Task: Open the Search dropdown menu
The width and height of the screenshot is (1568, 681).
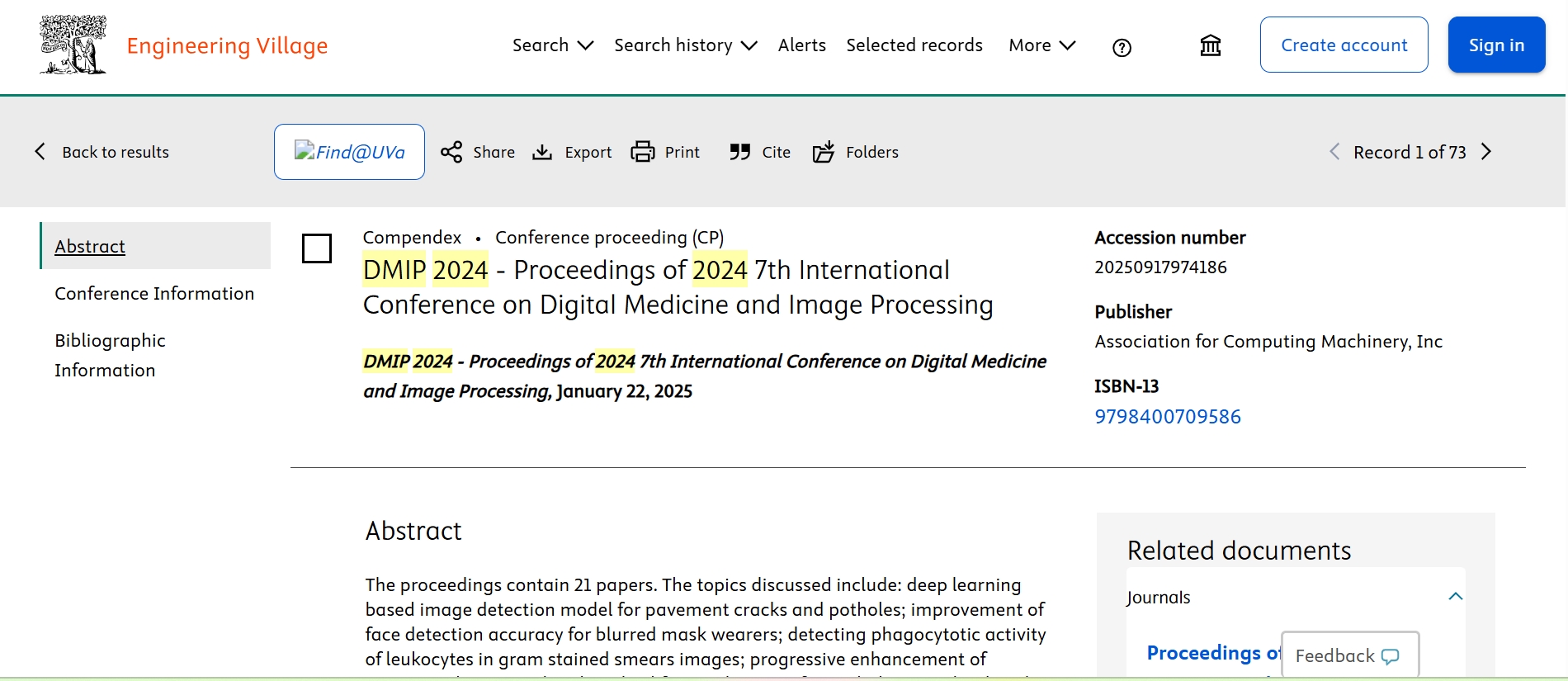Action: click(552, 45)
